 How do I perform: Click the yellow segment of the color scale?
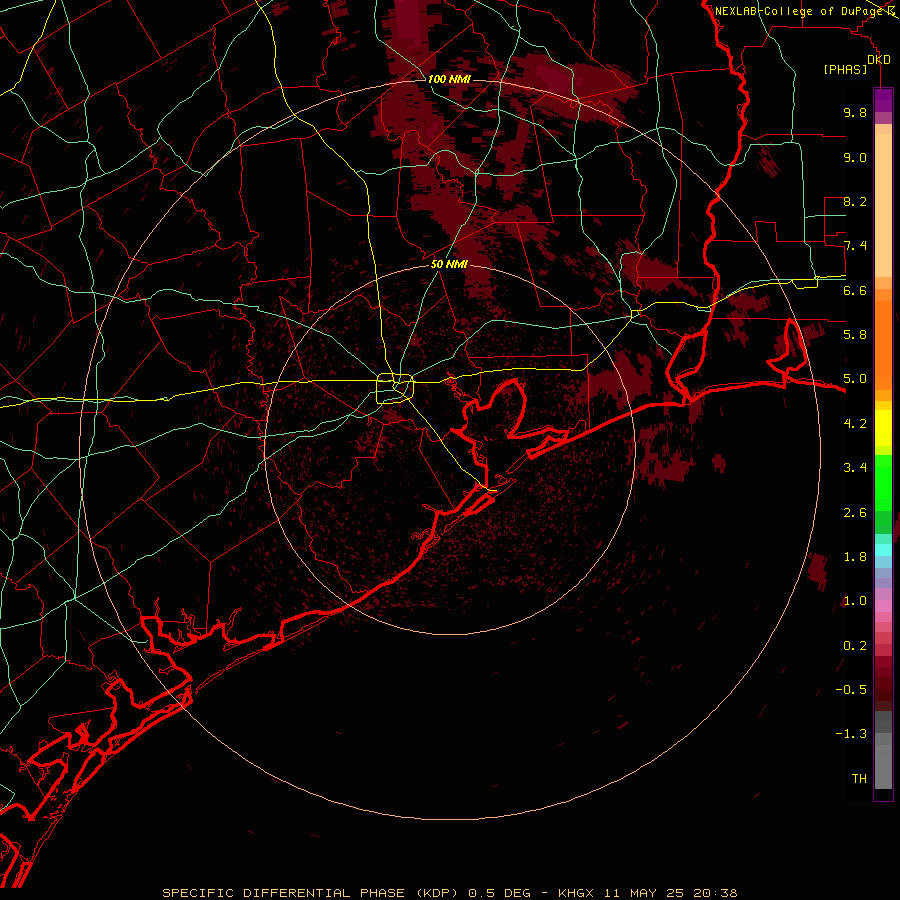click(883, 428)
